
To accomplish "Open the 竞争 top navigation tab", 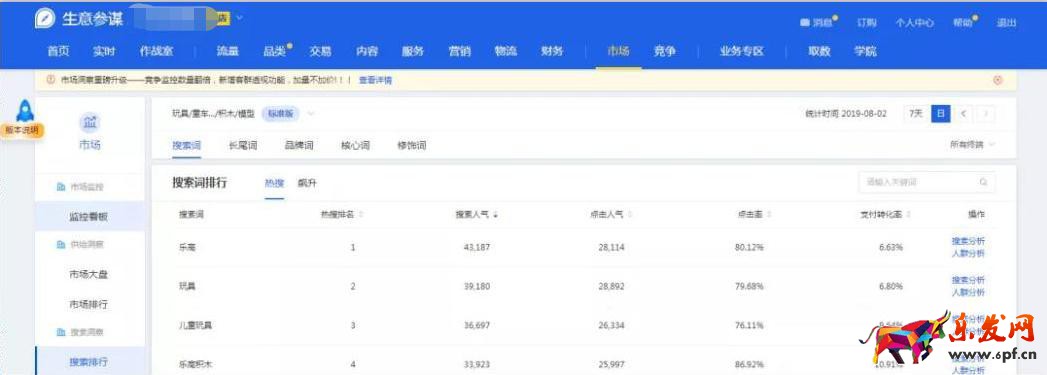I will click(x=664, y=51).
